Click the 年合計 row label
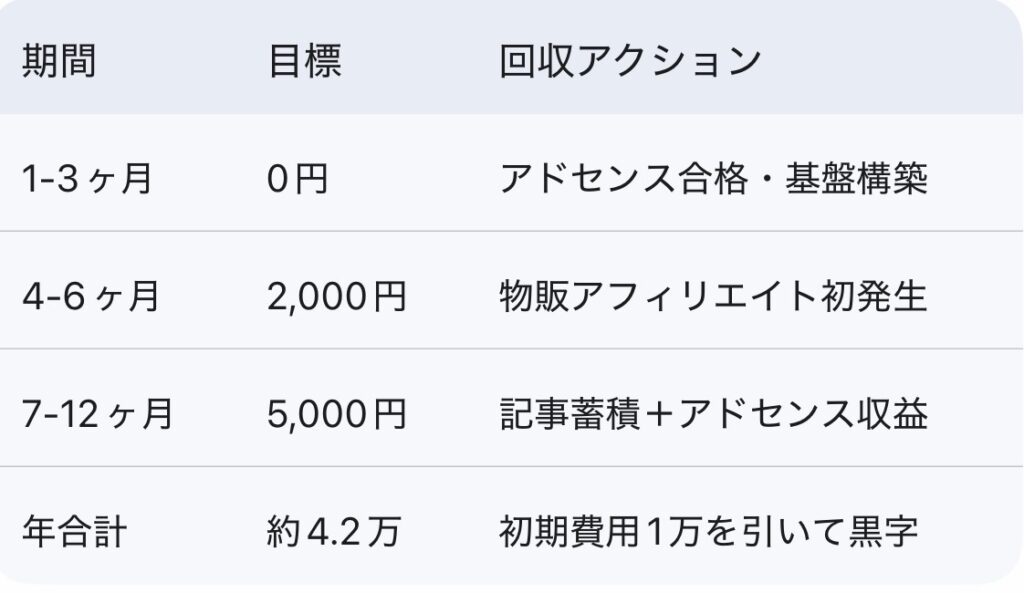 [x=74, y=531]
